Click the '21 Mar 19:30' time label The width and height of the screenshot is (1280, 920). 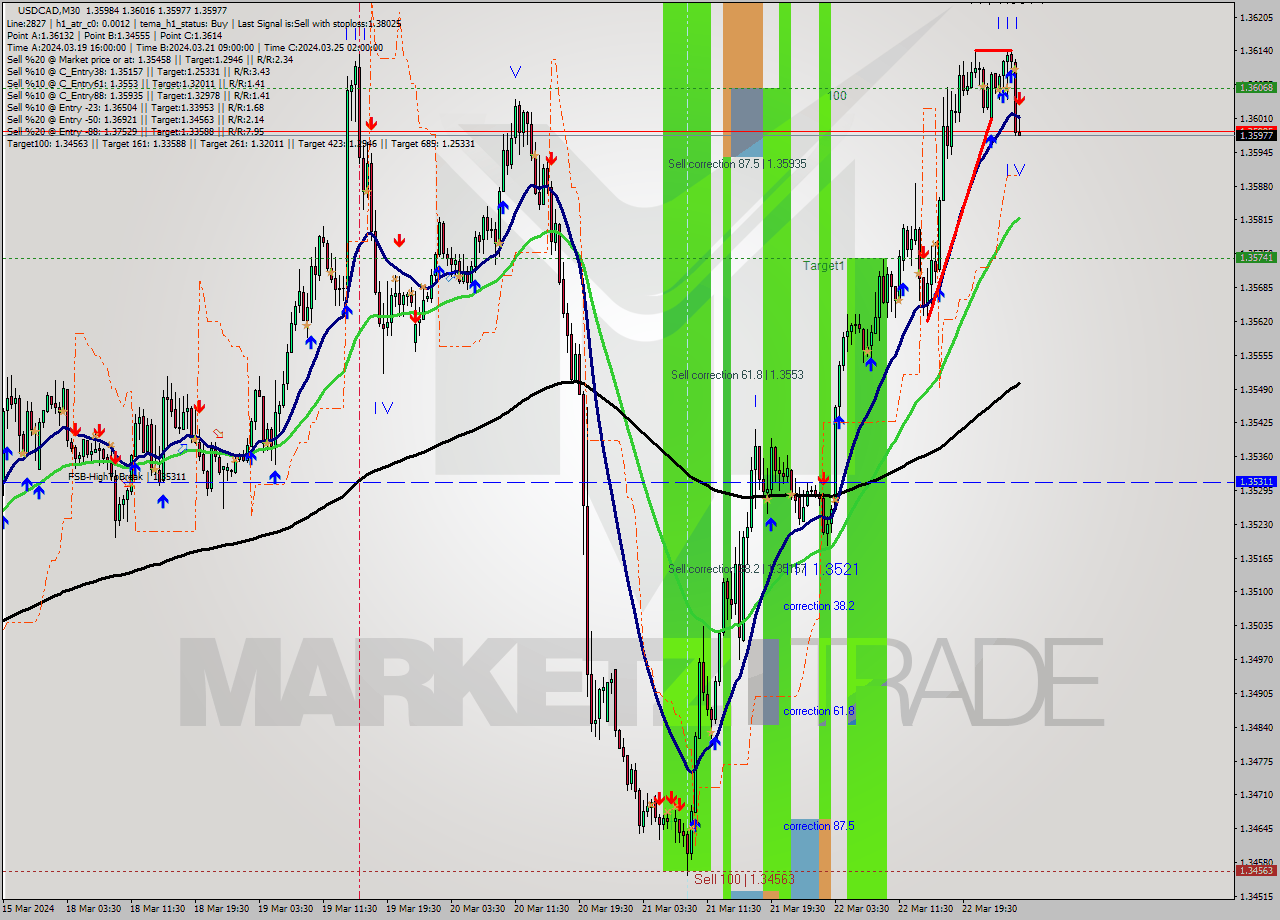[x=799, y=909]
